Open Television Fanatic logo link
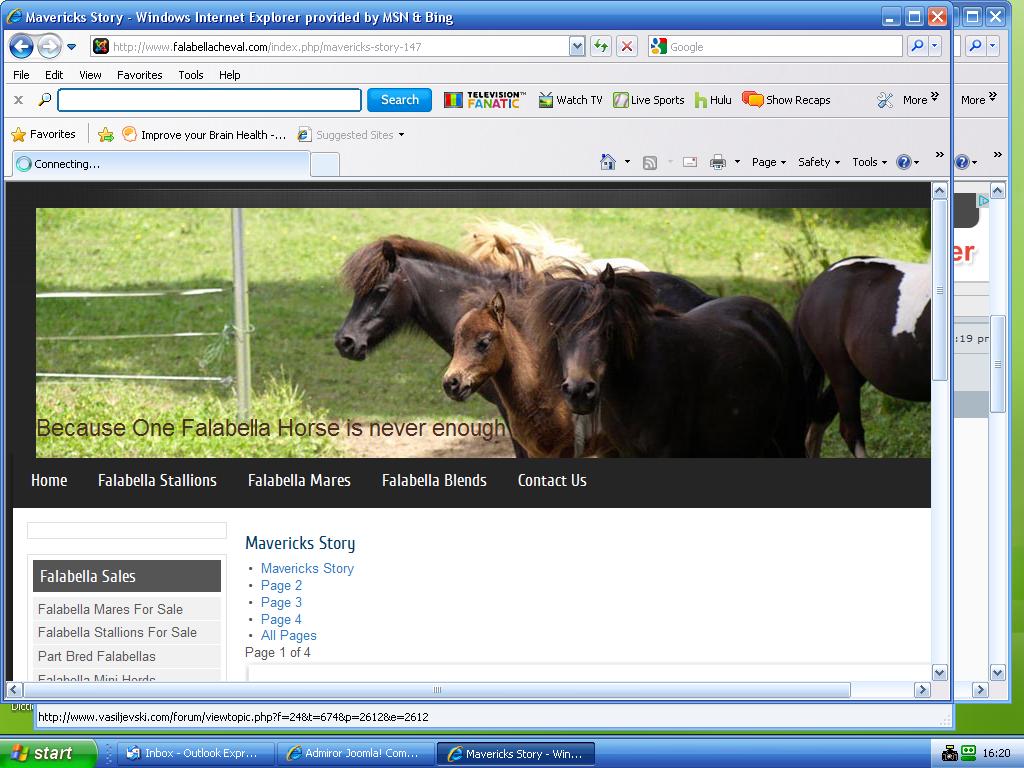Image resolution: width=1024 pixels, height=768 pixels. 485,100
